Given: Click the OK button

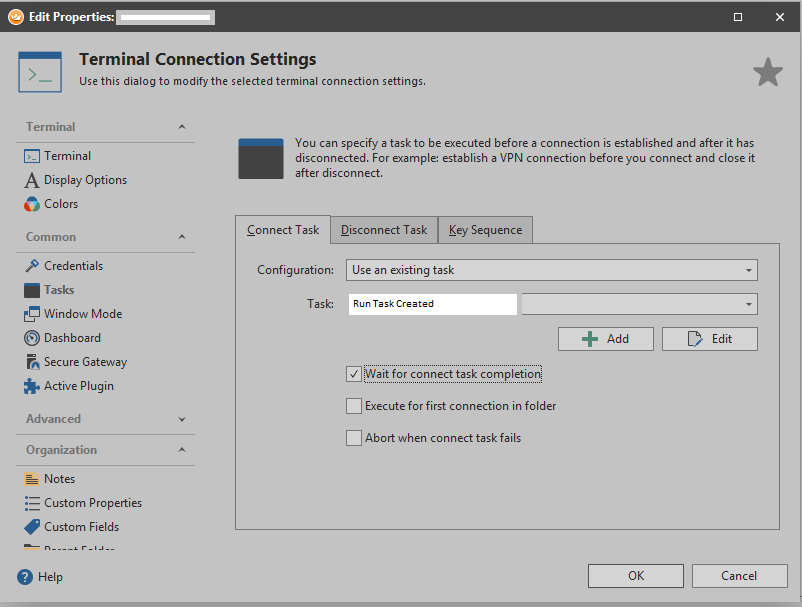Looking at the screenshot, I should pos(636,575).
